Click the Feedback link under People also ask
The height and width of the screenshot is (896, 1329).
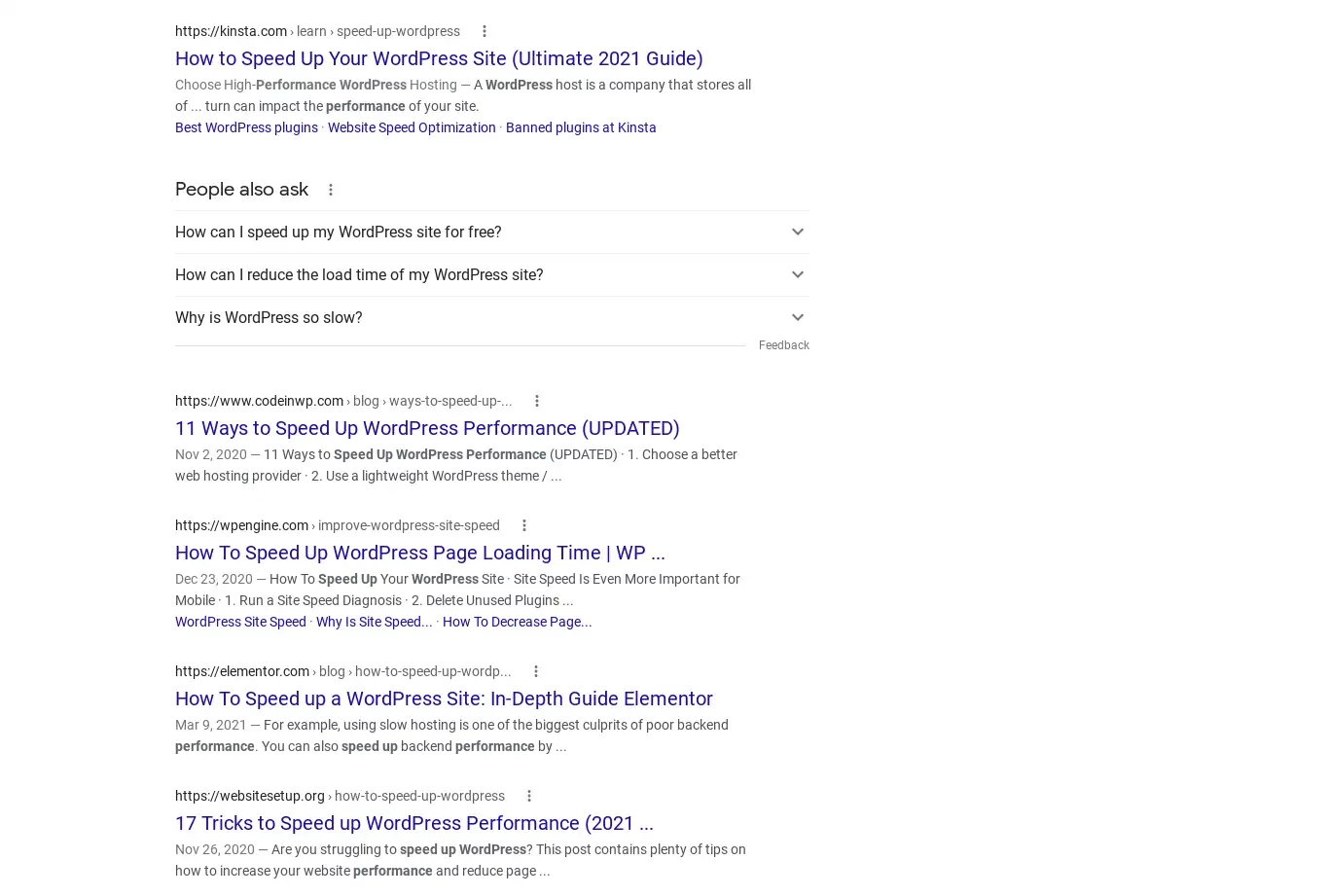click(784, 345)
